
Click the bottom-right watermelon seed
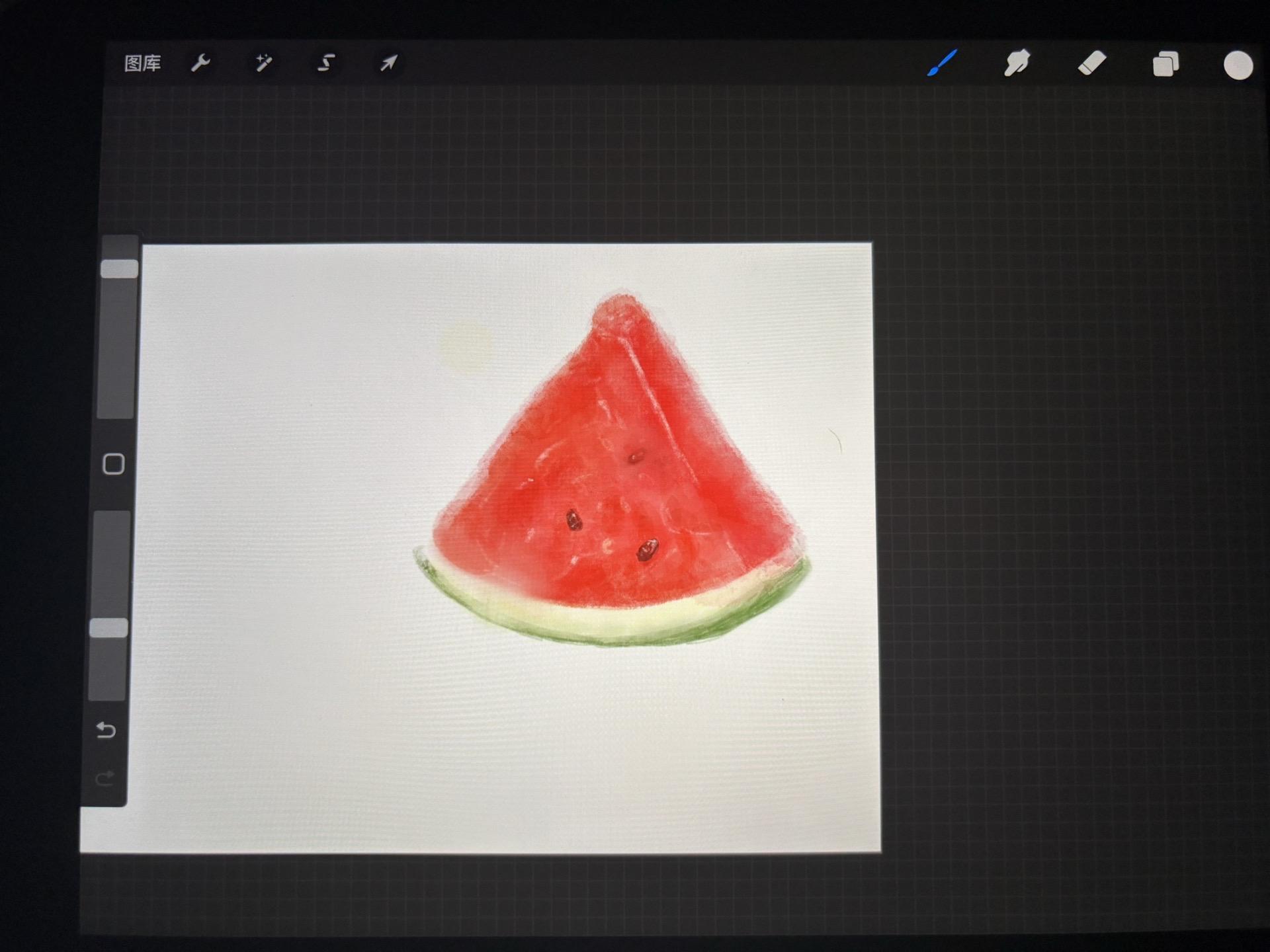[647, 550]
